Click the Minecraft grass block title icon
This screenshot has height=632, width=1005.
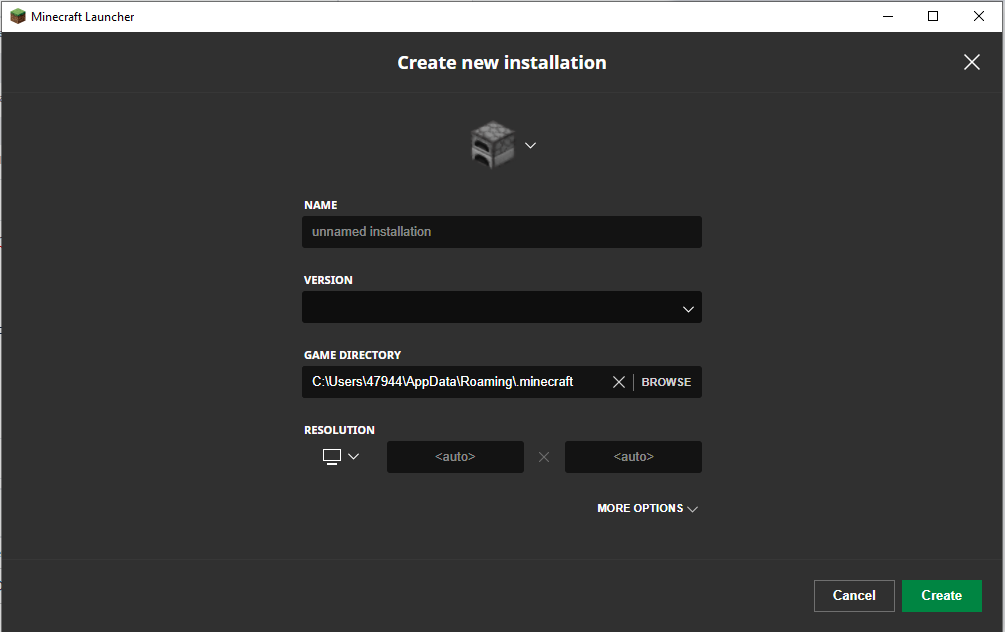(x=17, y=16)
